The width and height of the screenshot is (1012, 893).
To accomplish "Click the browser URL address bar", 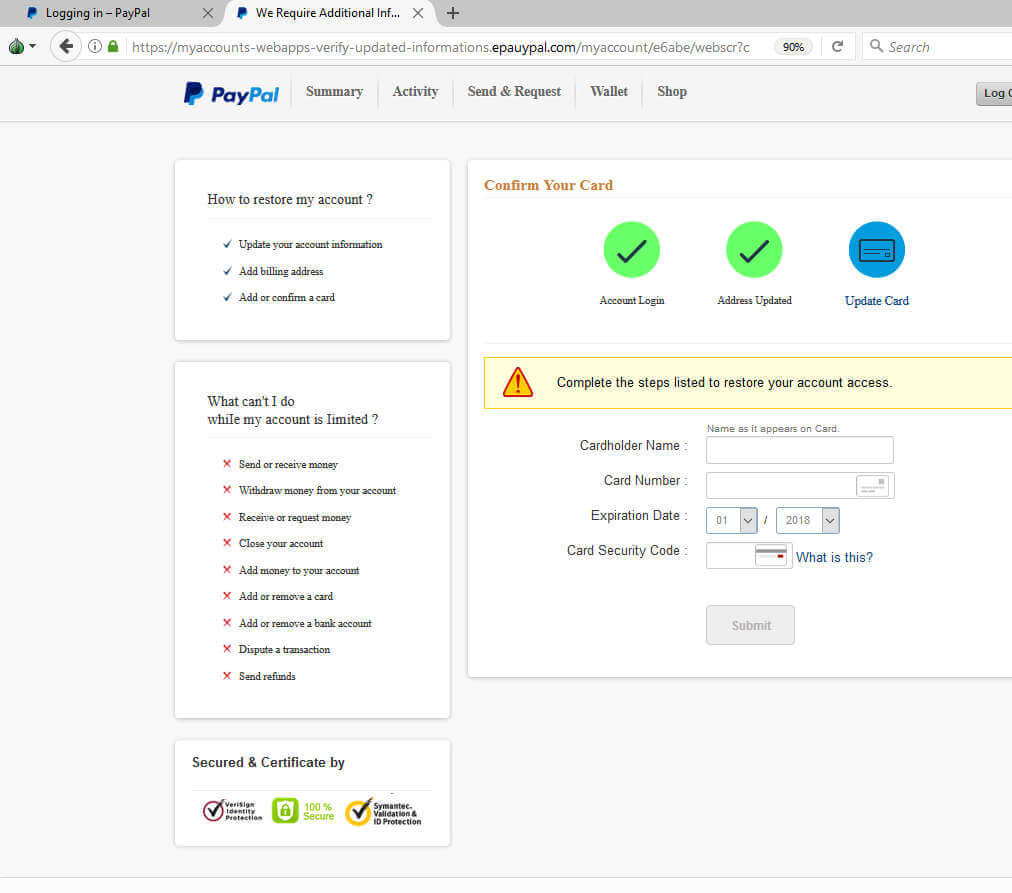I will [441, 47].
